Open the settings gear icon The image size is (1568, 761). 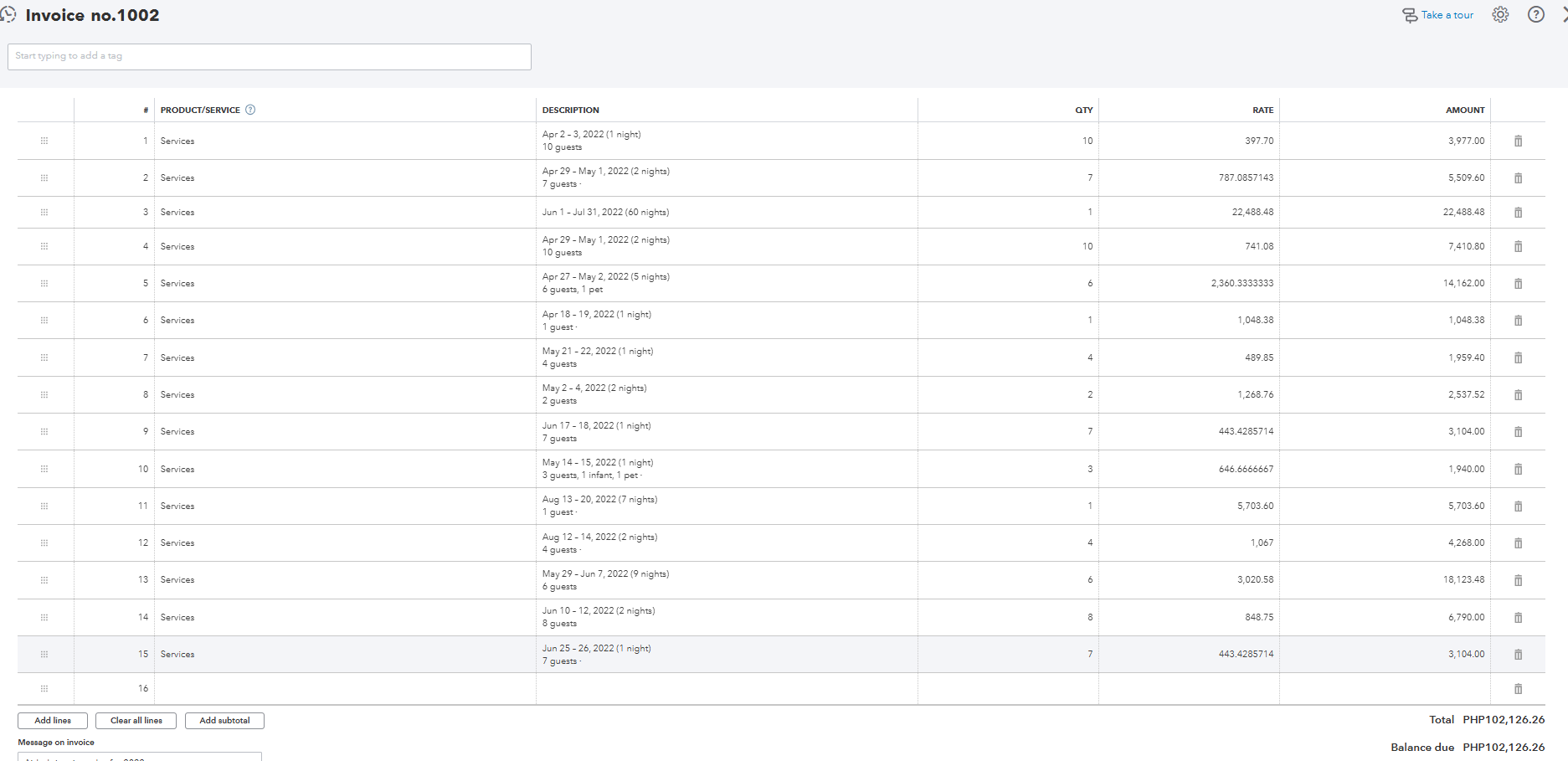(1500, 15)
